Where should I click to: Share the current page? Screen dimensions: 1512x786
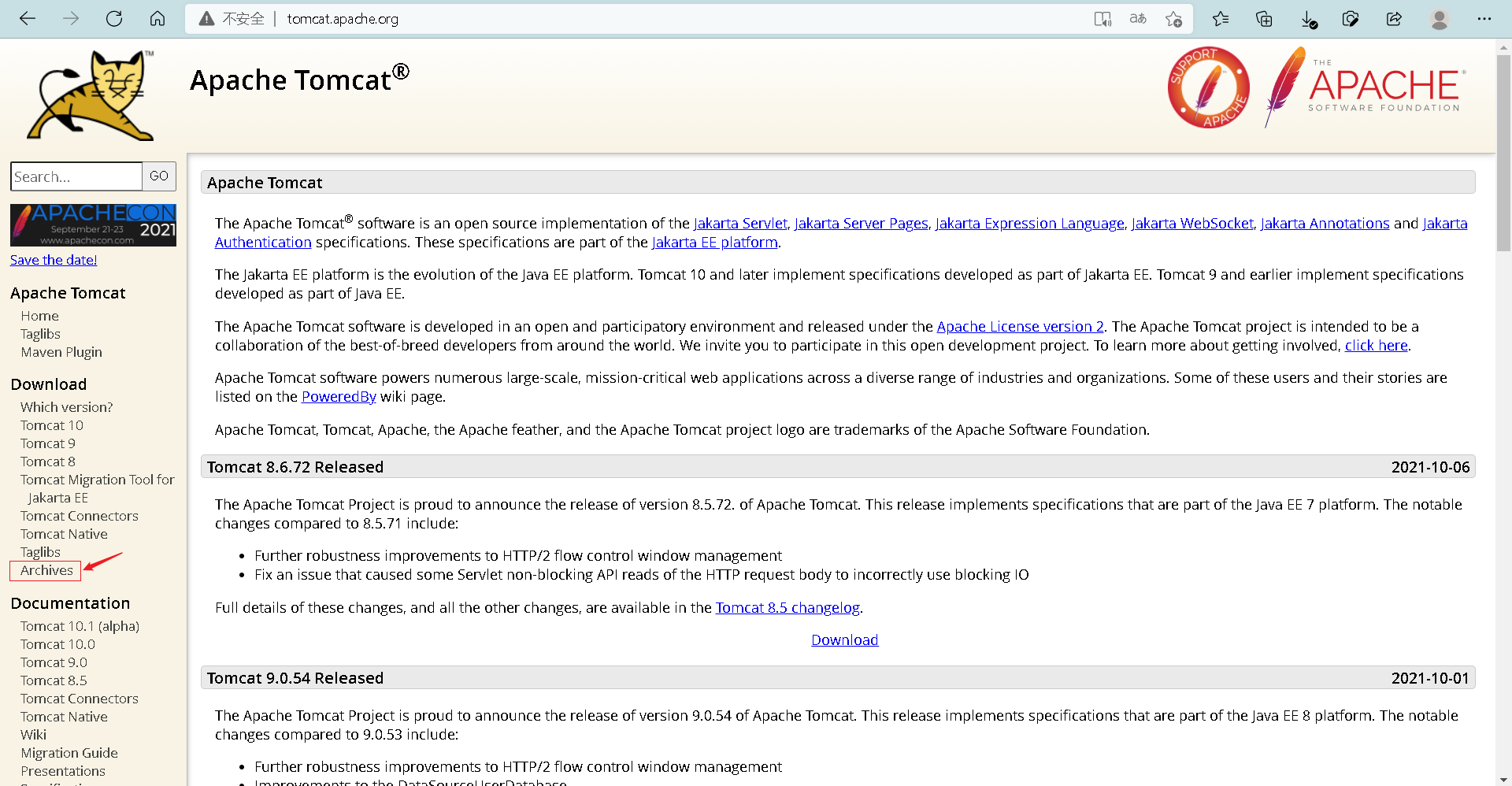[1394, 19]
